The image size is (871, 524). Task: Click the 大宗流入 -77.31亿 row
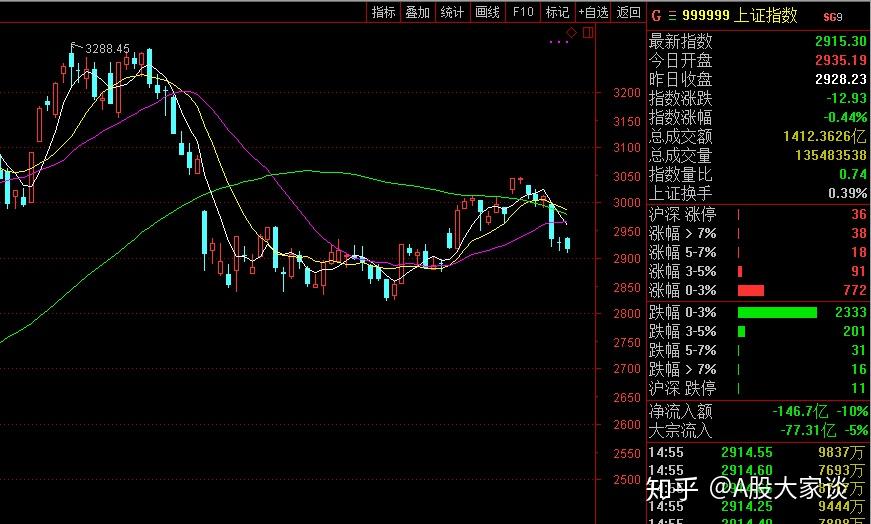(x=758, y=430)
